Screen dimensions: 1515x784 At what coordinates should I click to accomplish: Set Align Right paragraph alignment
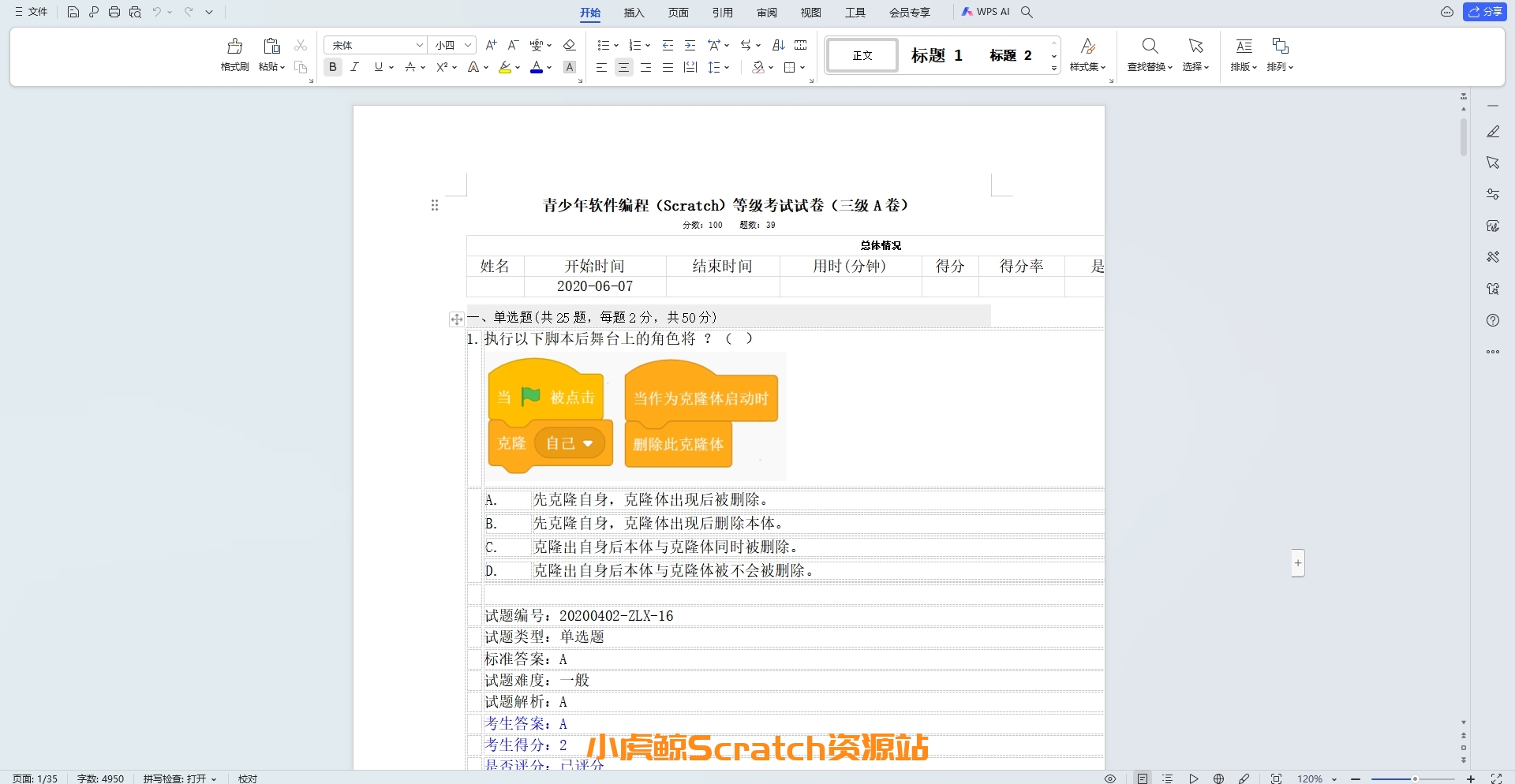(646, 68)
